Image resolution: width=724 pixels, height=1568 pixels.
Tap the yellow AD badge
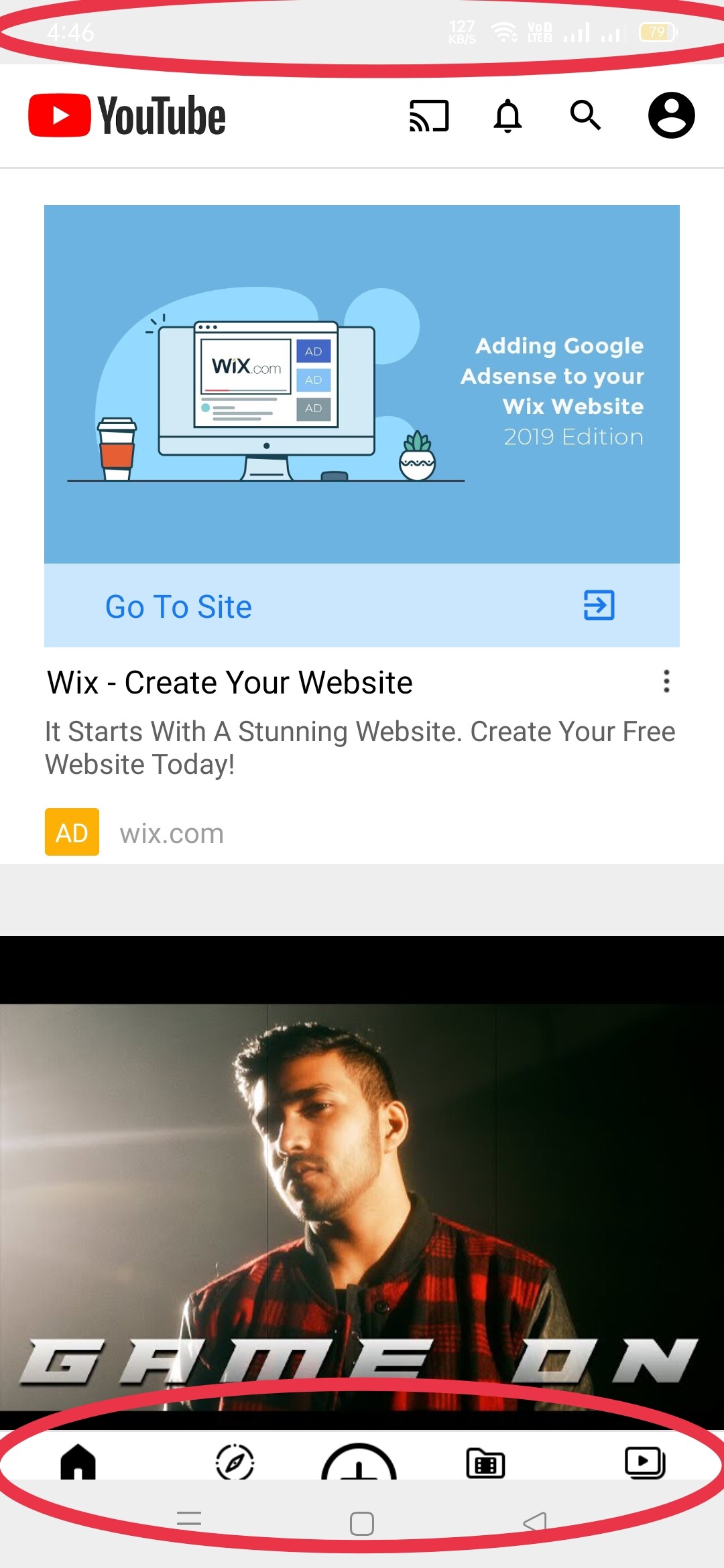click(x=72, y=832)
